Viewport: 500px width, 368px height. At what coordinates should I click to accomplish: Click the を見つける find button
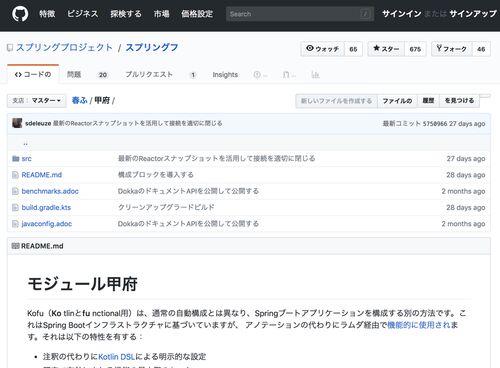(459, 101)
